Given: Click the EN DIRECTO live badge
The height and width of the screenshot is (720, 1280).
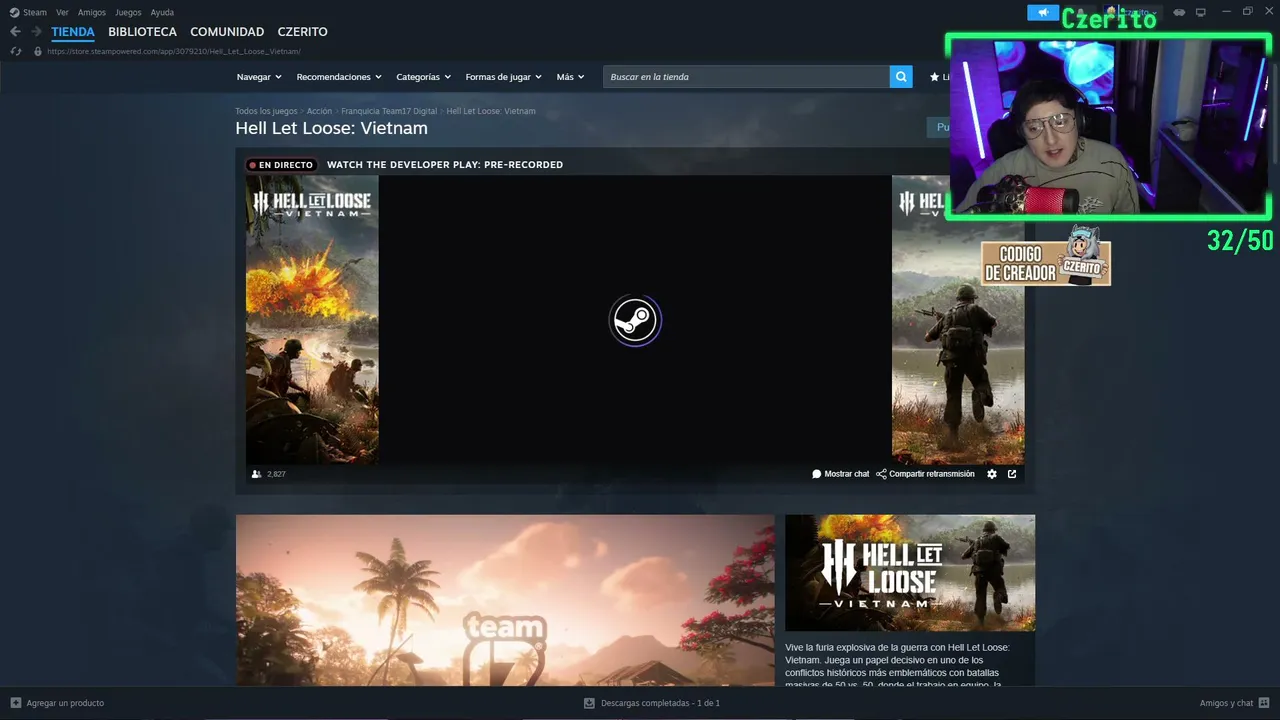Looking at the screenshot, I should pos(281,165).
